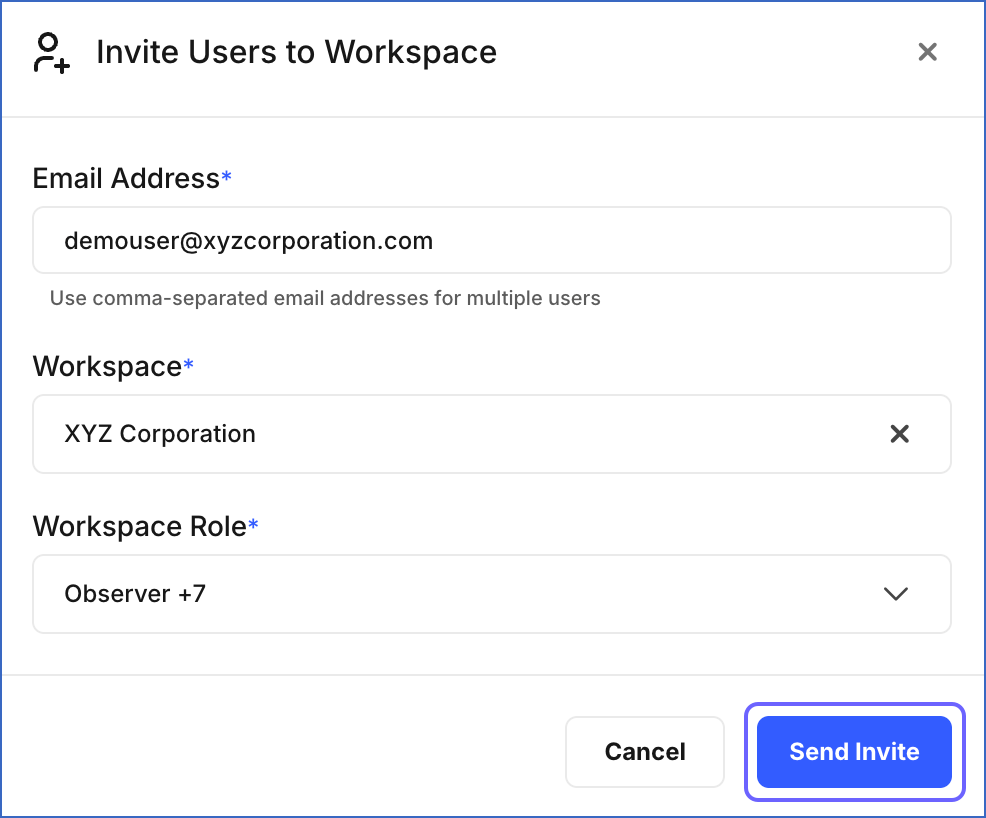The image size is (986, 818).
Task: Cancel the invite dialog
Action: [x=645, y=752]
